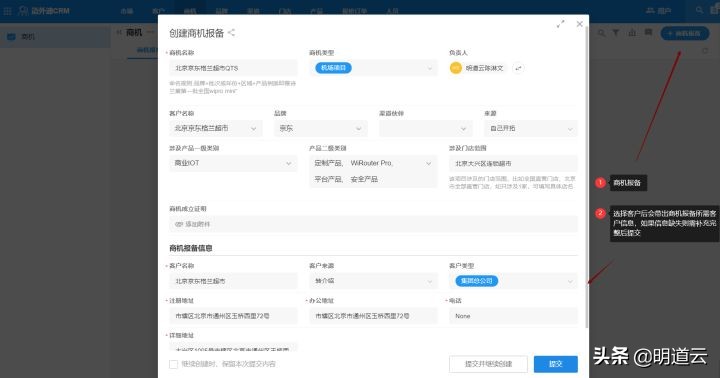Collapse the sidebar with the double-arrow icon near 商机
The image size is (720, 378).
[x=119, y=33]
